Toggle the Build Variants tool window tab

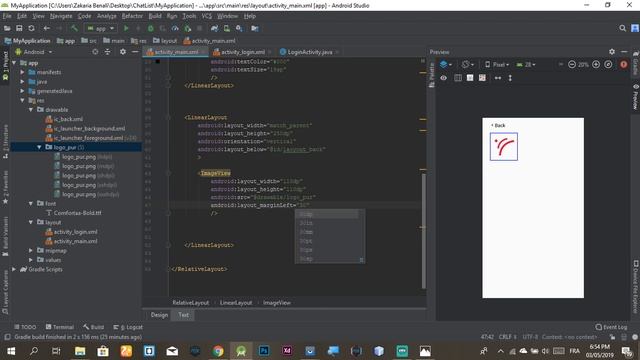click(5, 236)
